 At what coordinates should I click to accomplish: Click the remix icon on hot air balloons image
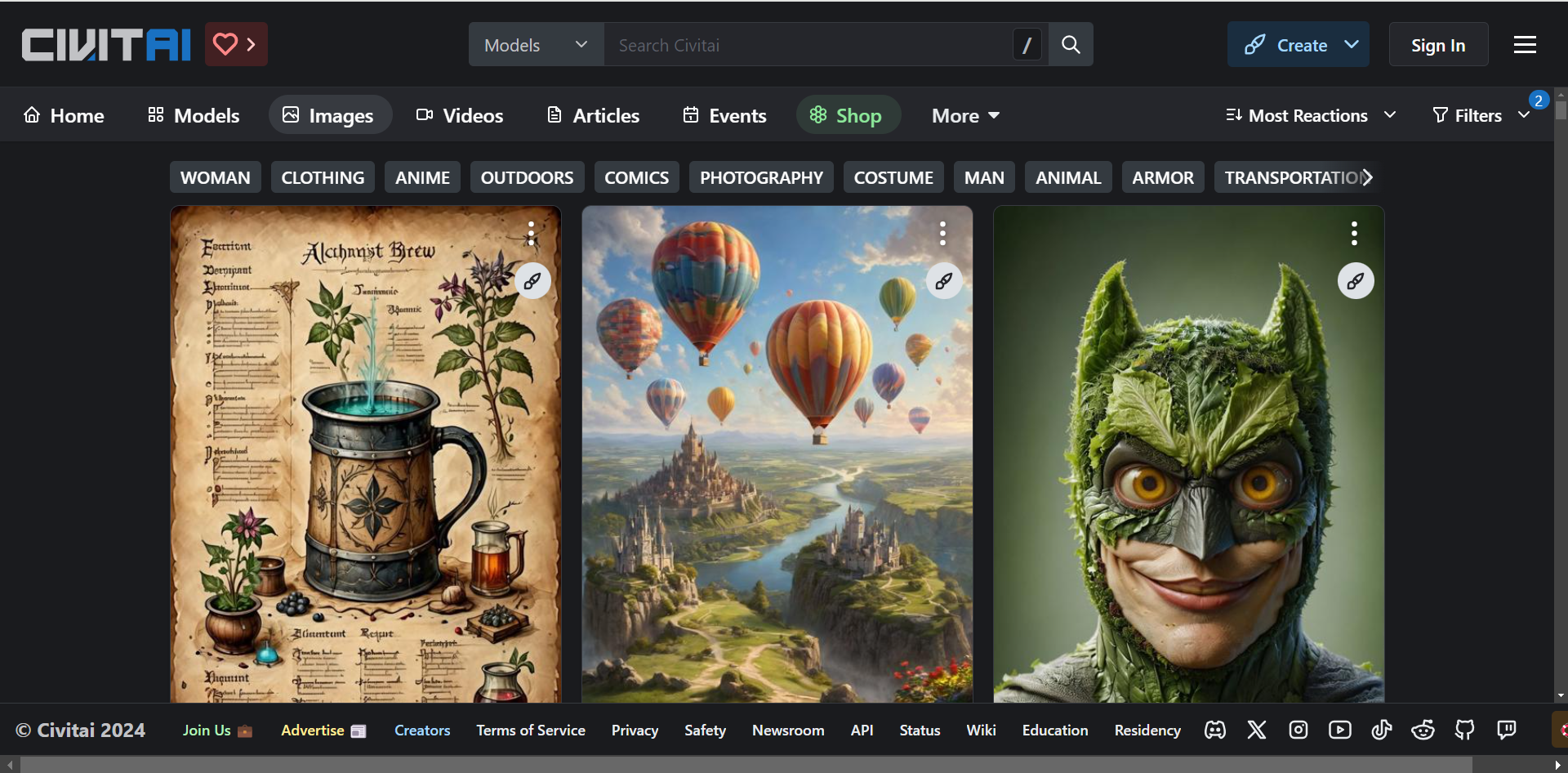click(944, 281)
